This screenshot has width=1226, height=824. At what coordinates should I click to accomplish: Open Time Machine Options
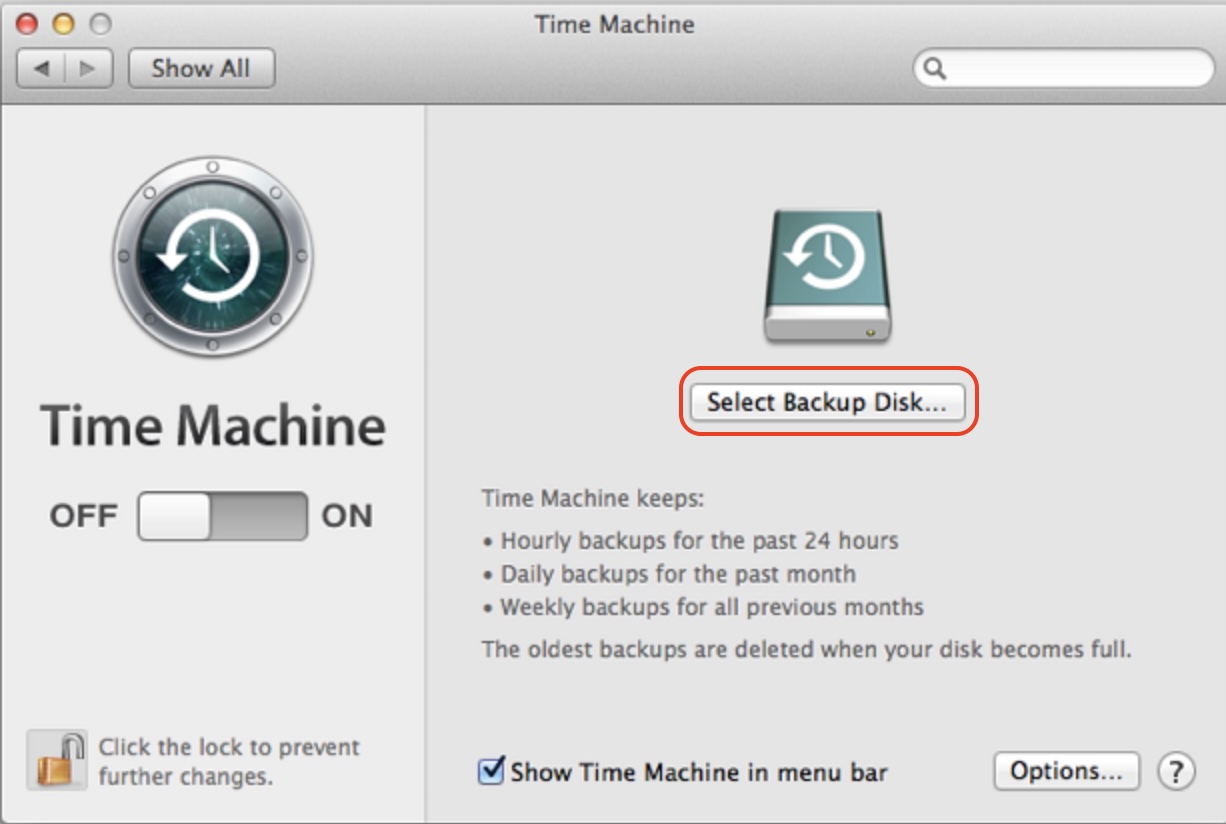coord(1064,769)
